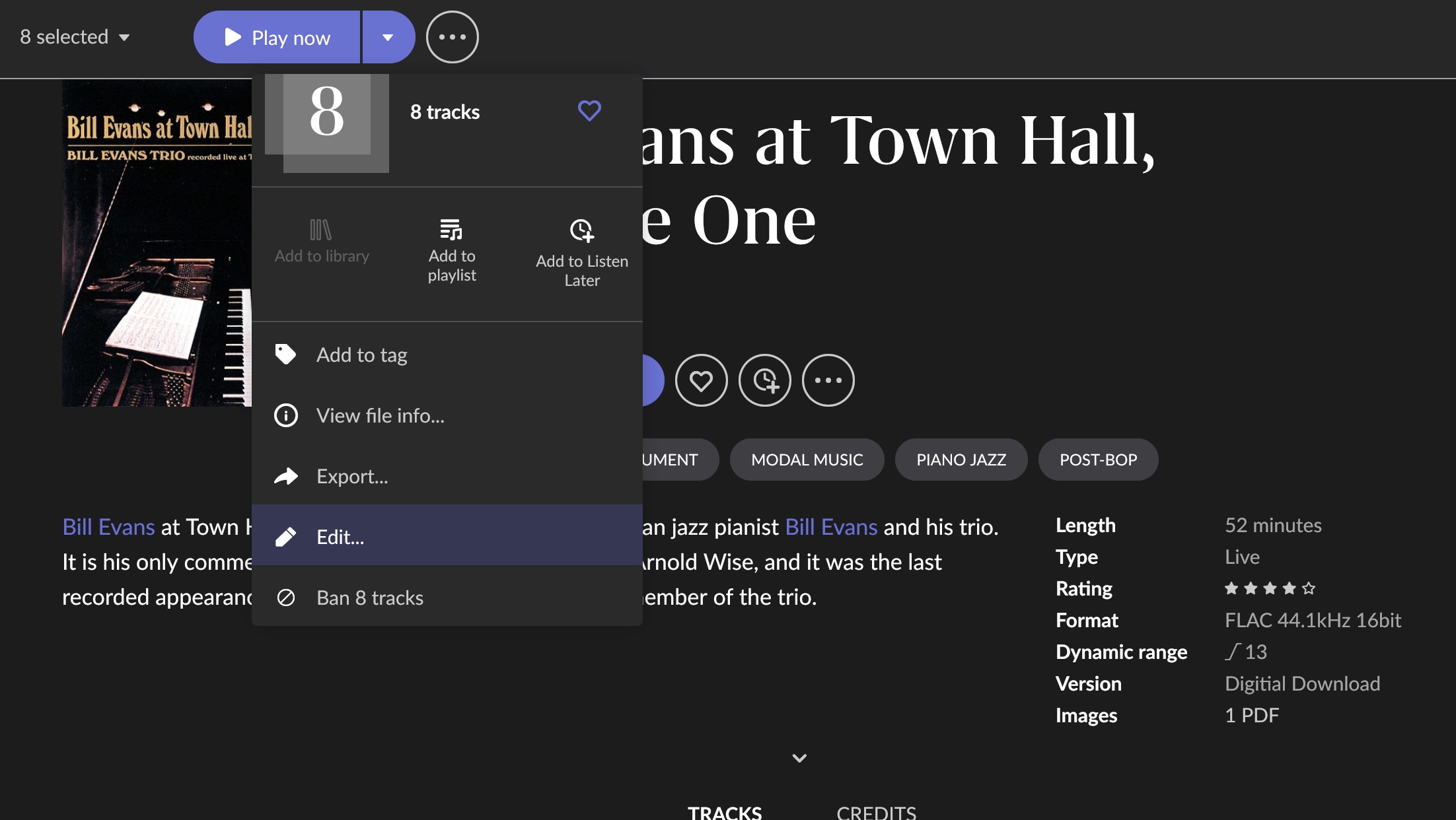Screen dimensions: 1456x820
Task: Click the Add to library icon
Action: [x=321, y=230]
